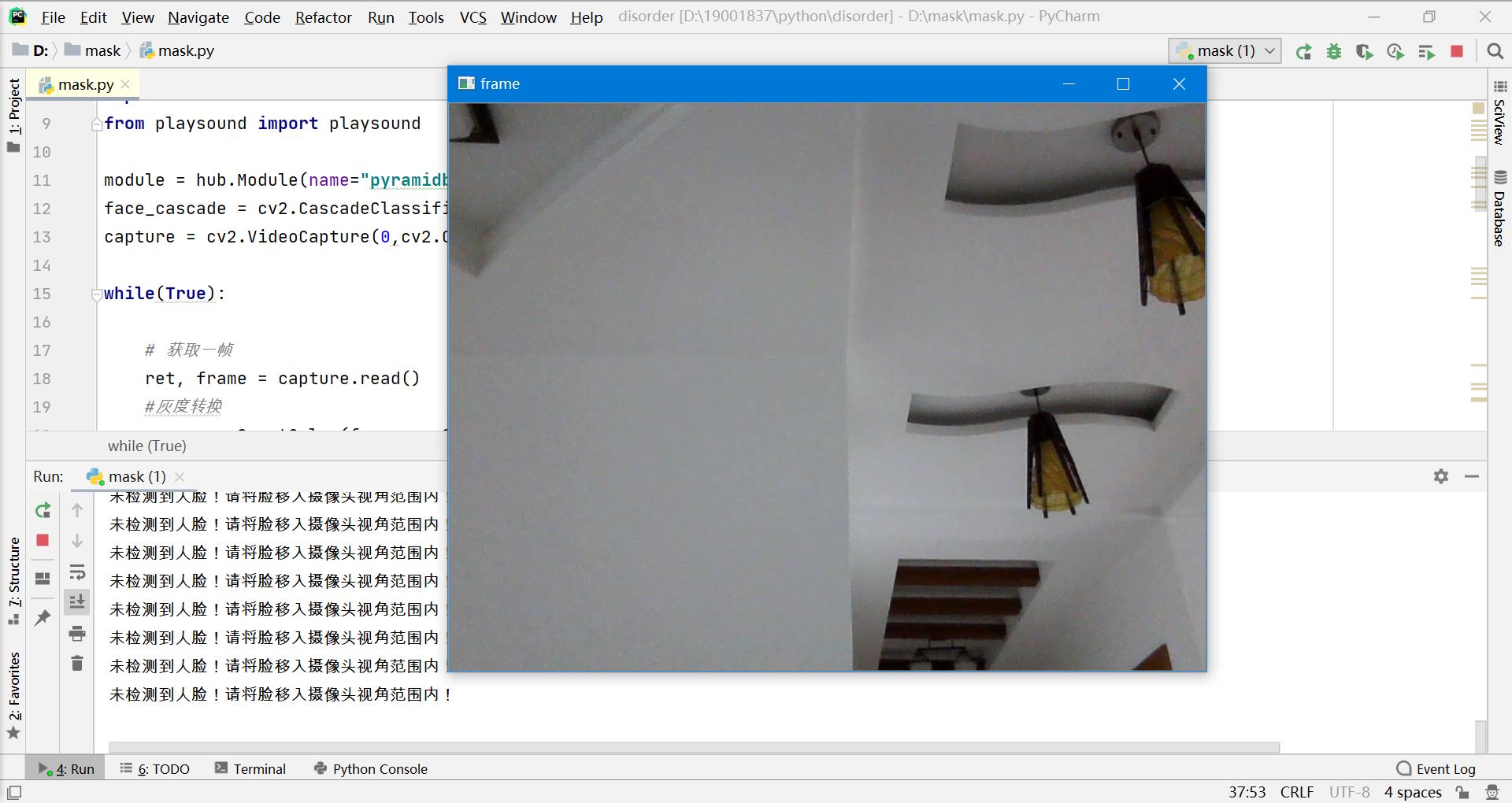Screen dimensions: 1512x803
Task: Click the Debug bug icon in toolbar
Action: pos(1334,51)
